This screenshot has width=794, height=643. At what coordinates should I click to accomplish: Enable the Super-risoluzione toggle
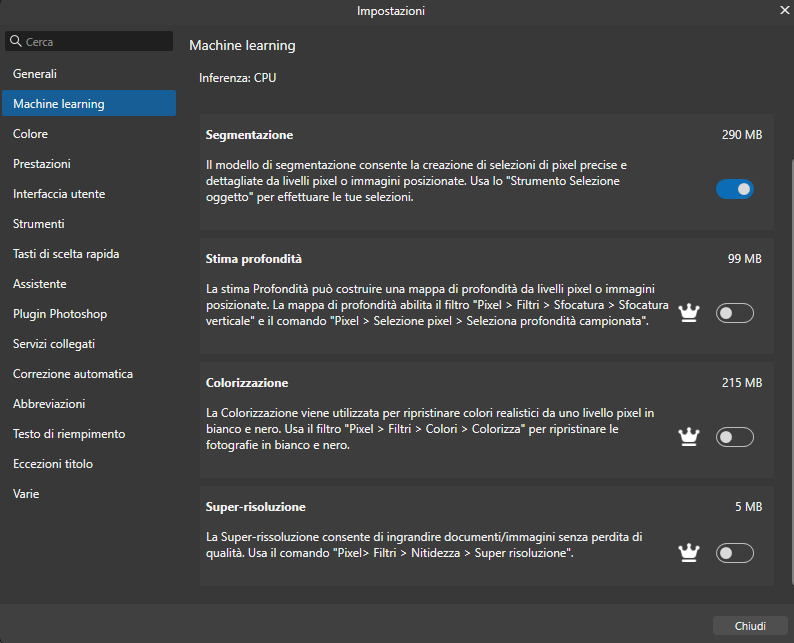(734, 553)
